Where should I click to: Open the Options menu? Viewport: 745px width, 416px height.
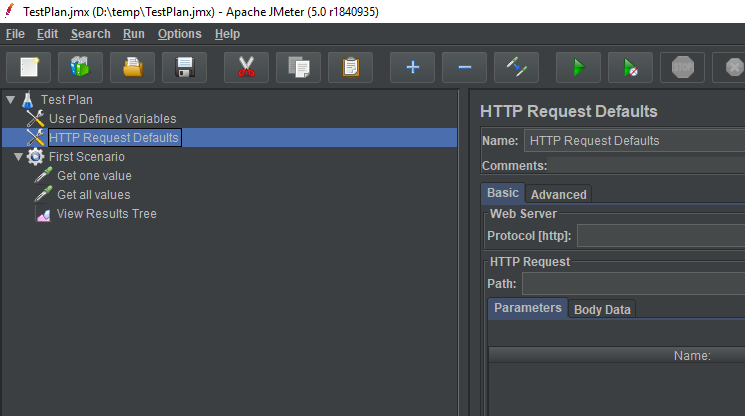(x=180, y=34)
